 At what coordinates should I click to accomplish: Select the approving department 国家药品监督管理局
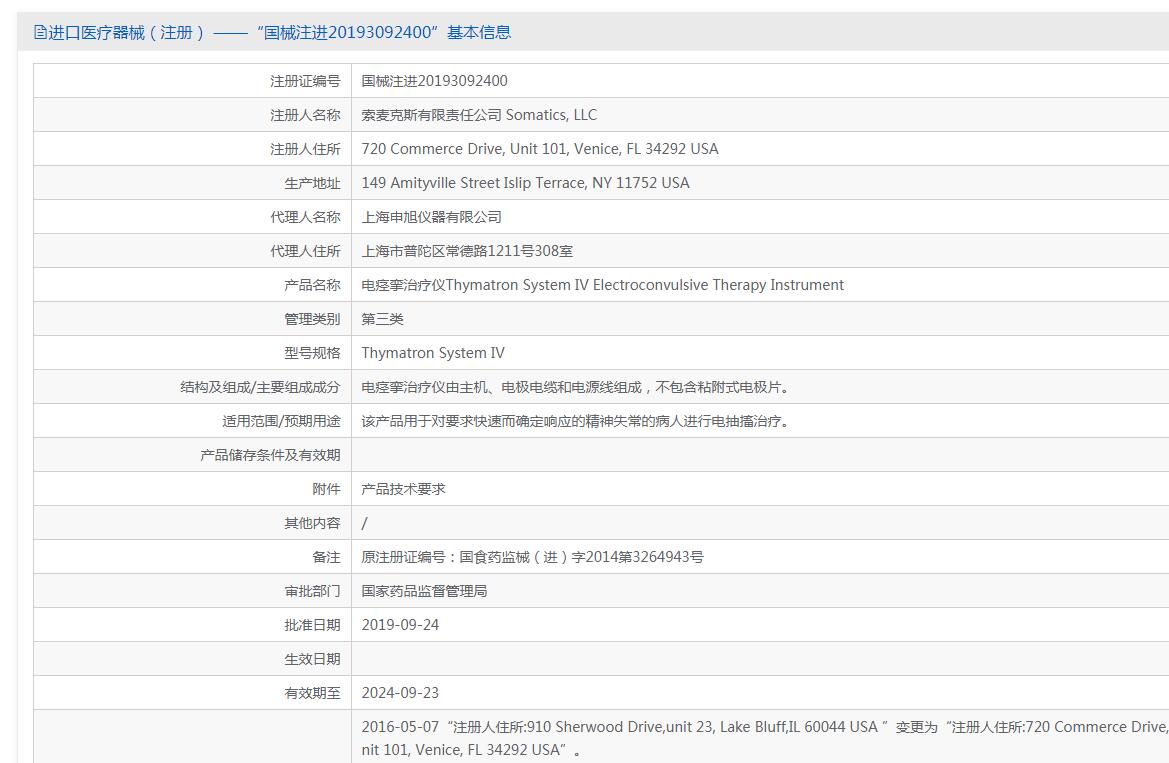(424, 591)
